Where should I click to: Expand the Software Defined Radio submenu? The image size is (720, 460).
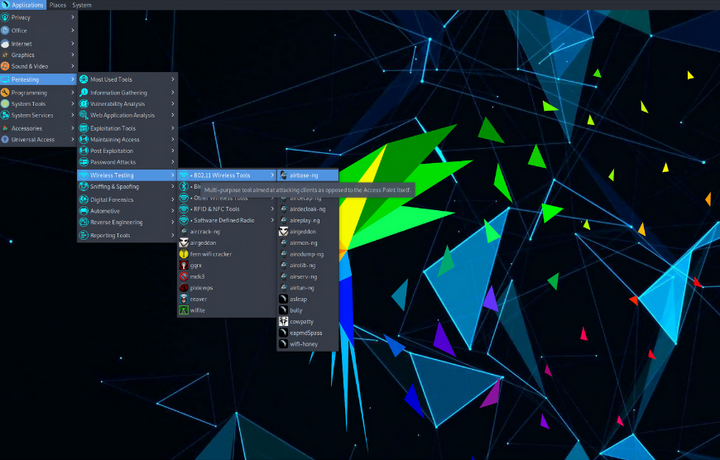click(225, 220)
